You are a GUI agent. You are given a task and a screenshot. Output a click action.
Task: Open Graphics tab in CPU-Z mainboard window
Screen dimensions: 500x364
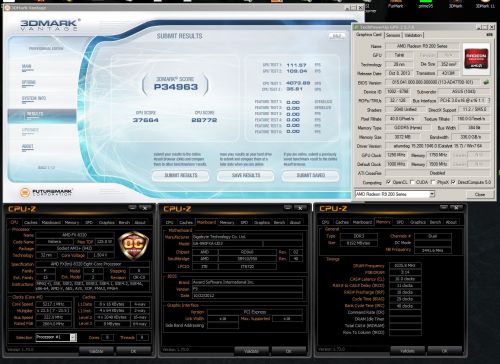(262, 222)
